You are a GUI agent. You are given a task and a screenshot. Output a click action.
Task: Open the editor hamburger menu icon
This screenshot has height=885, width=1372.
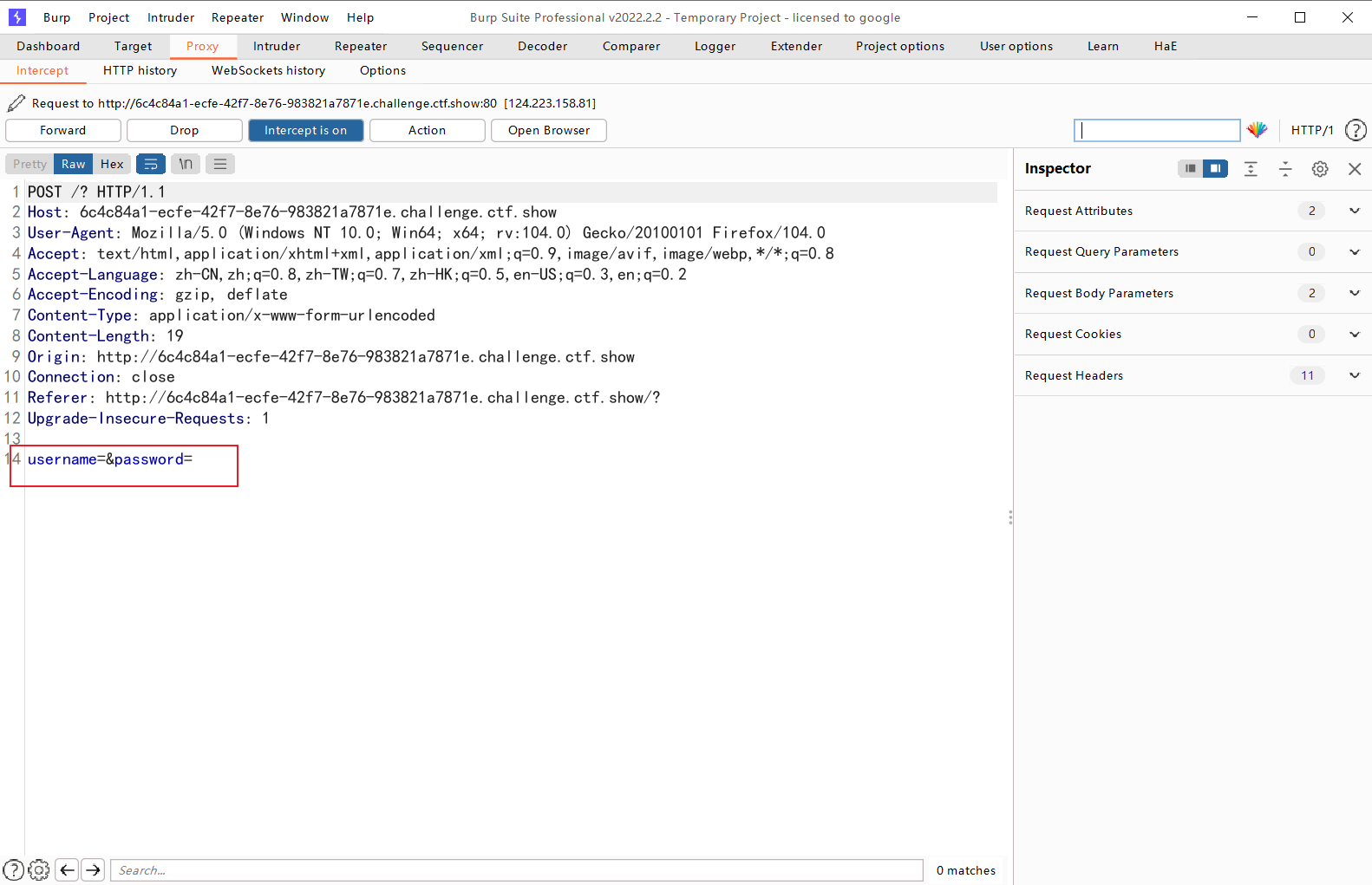coord(220,164)
